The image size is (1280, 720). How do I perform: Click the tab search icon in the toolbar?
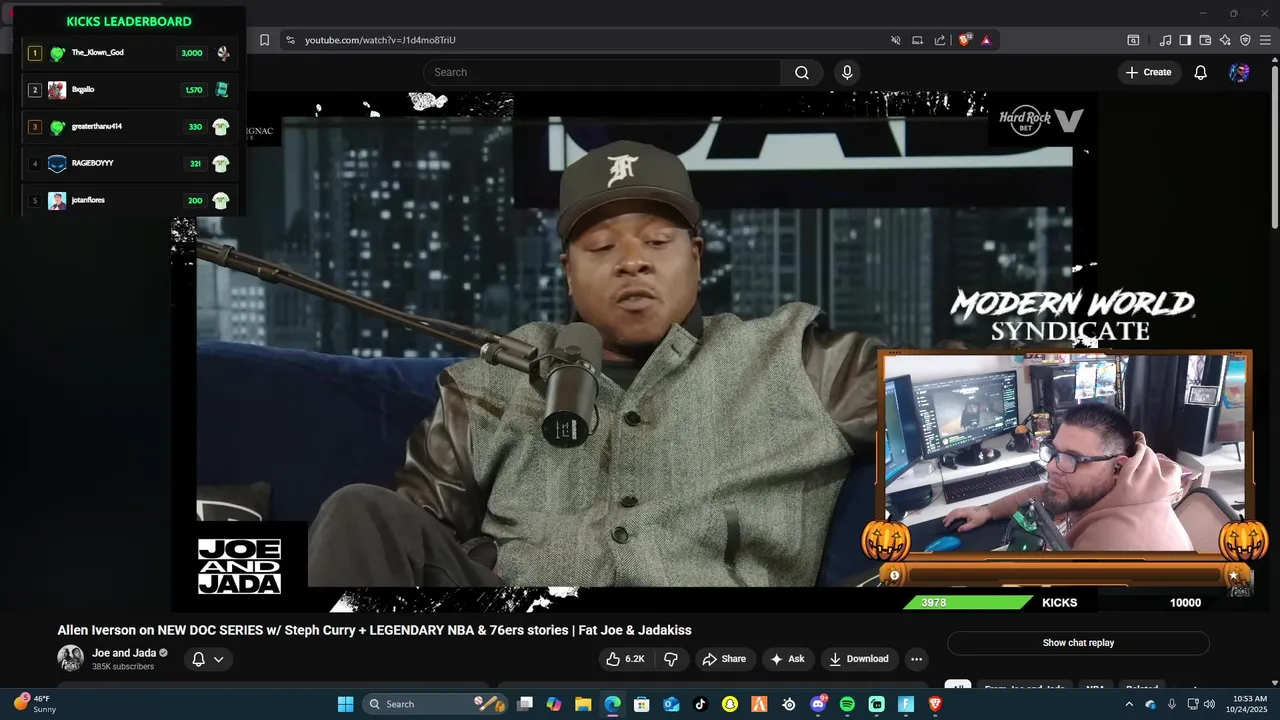[x=1133, y=40]
